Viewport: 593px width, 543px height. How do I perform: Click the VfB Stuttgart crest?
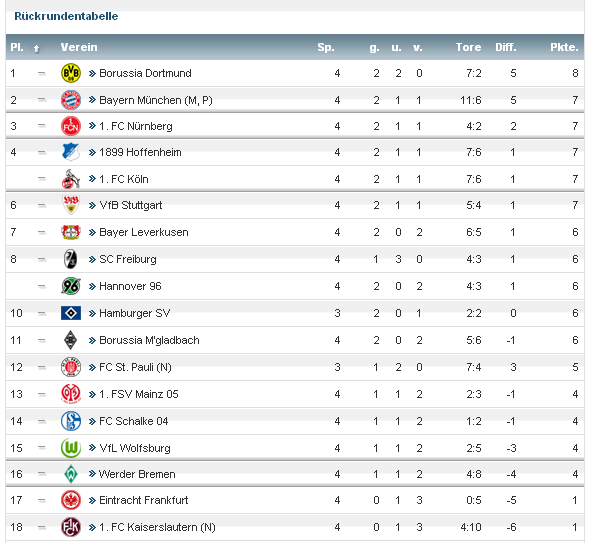[x=71, y=205]
